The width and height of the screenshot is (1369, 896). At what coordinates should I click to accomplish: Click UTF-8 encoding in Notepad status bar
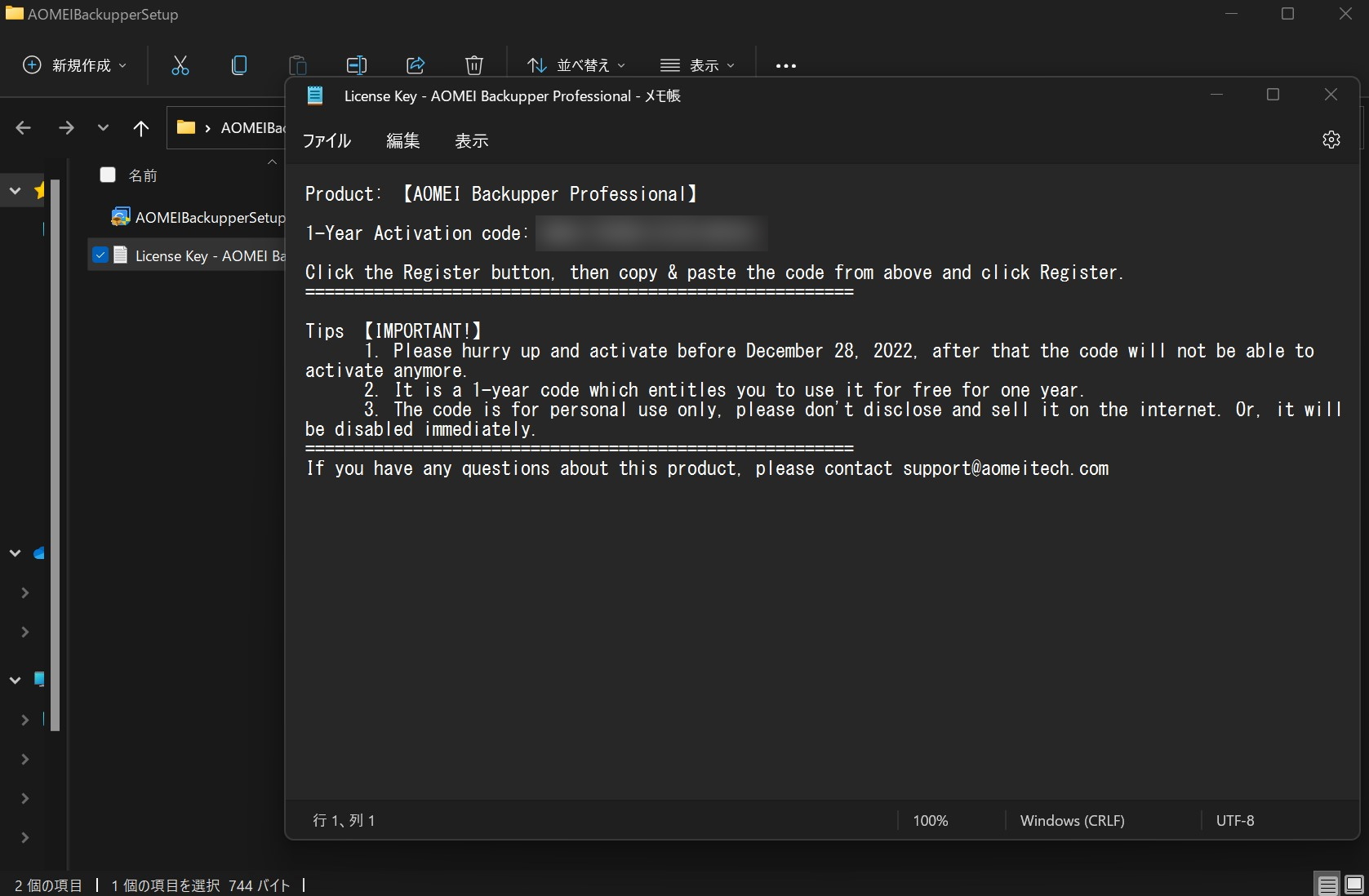coord(1235,821)
